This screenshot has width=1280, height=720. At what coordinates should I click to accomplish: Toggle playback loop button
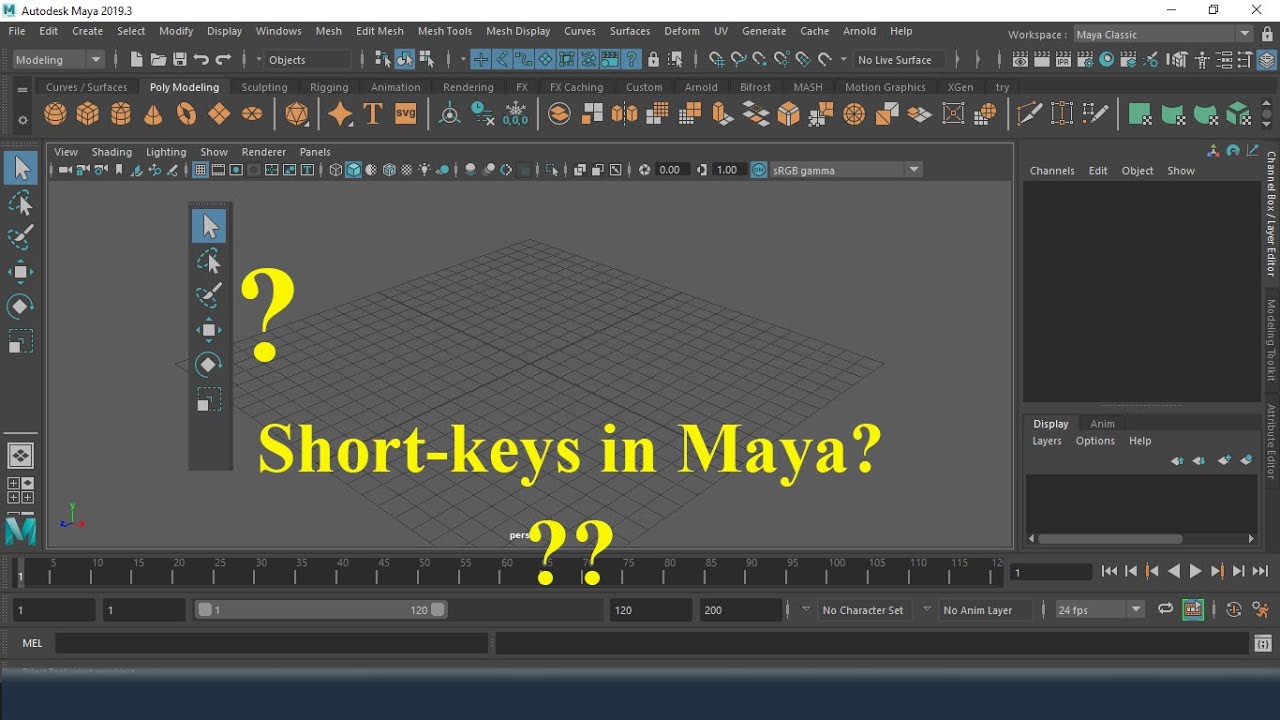(x=1166, y=610)
